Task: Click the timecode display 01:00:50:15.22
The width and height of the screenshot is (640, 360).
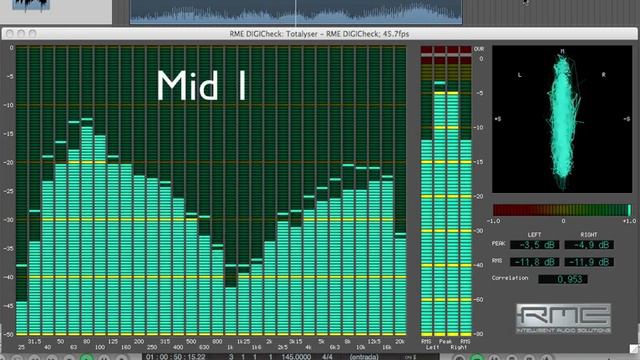Action: (x=176, y=357)
